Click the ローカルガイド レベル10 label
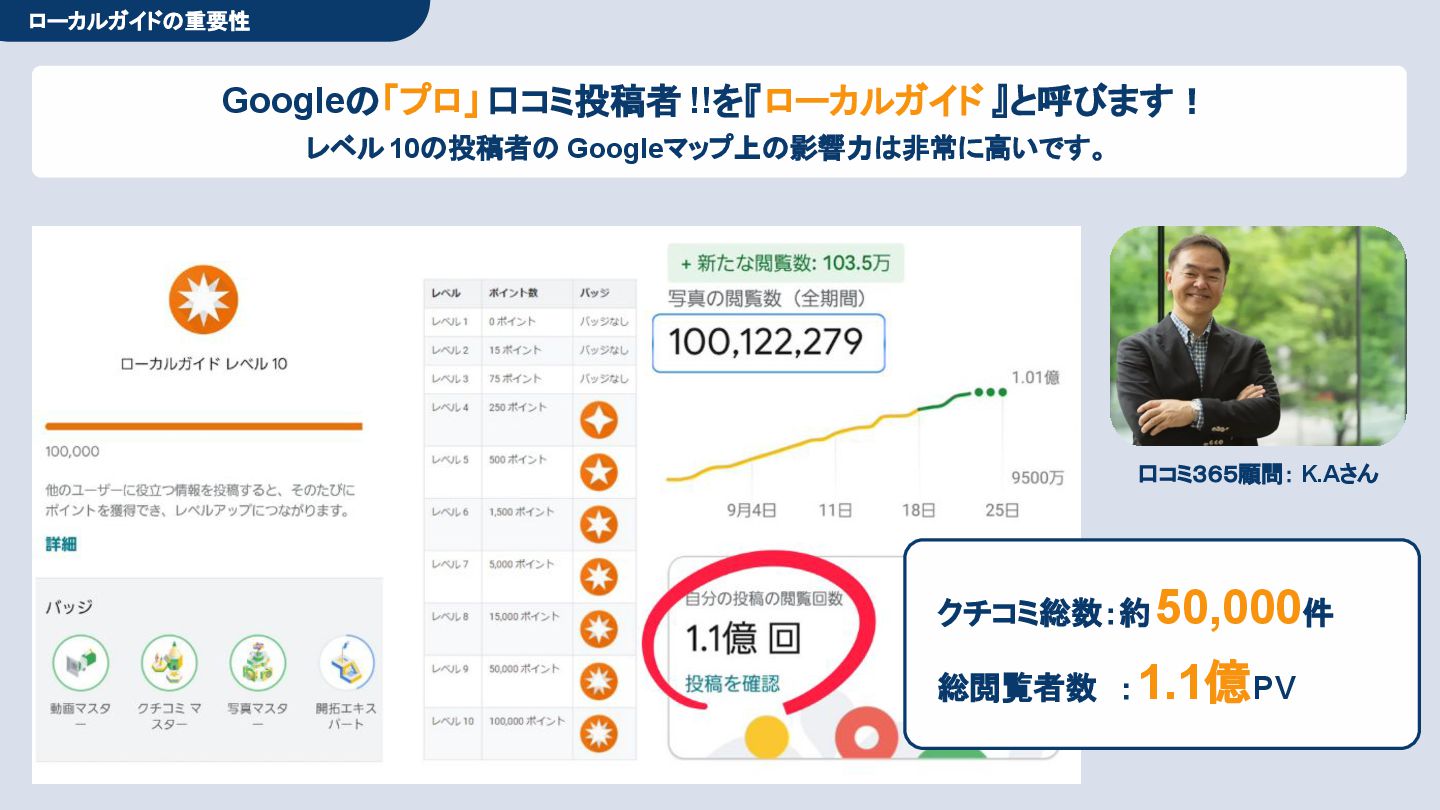This screenshot has width=1440, height=810. tap(203, 364)
